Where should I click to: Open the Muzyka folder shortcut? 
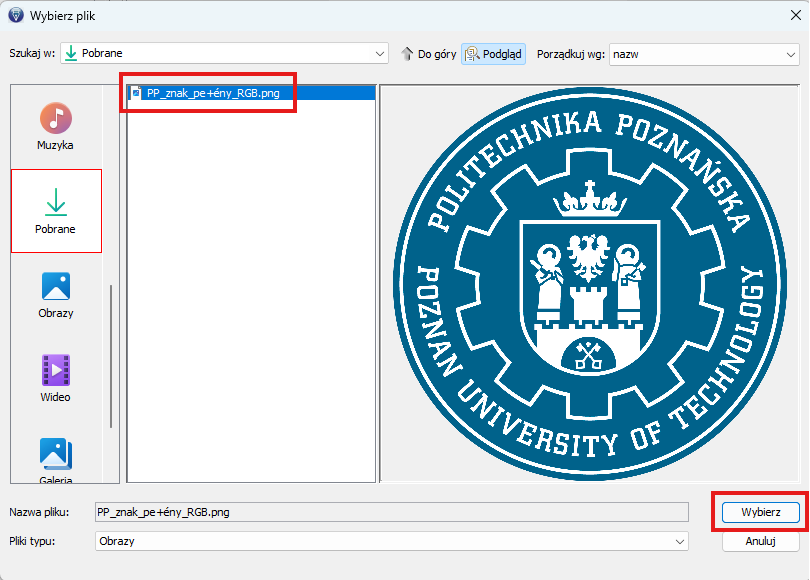pos(56,127)
